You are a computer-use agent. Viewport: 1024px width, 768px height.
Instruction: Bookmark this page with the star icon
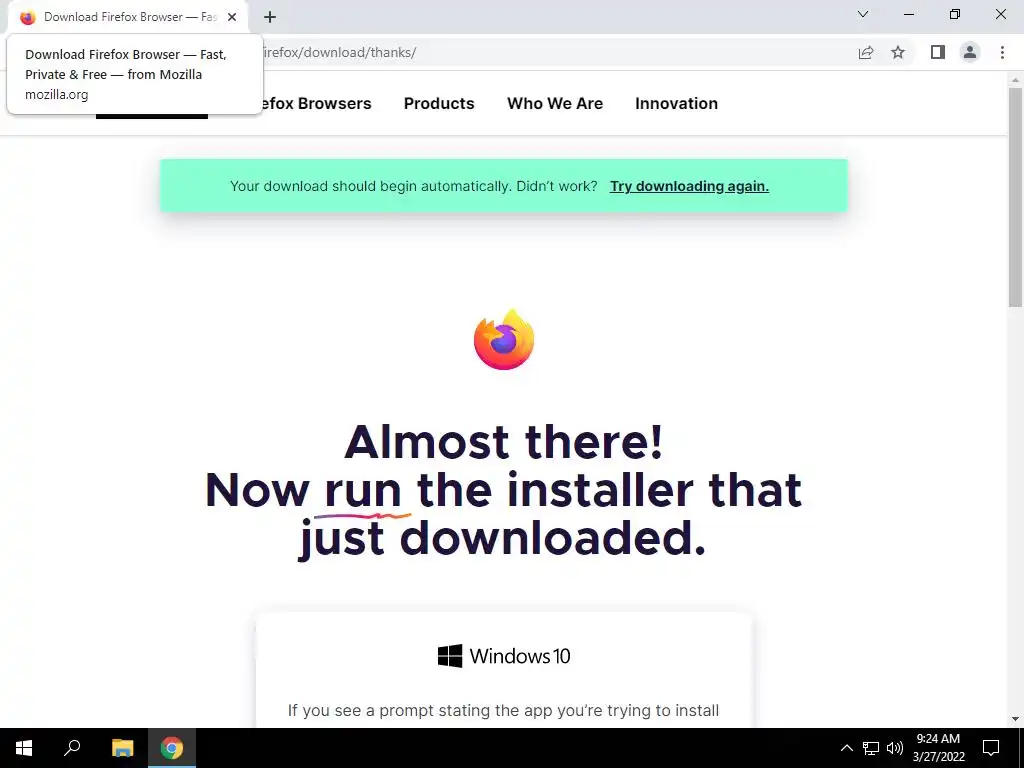(x=898, y=52)
